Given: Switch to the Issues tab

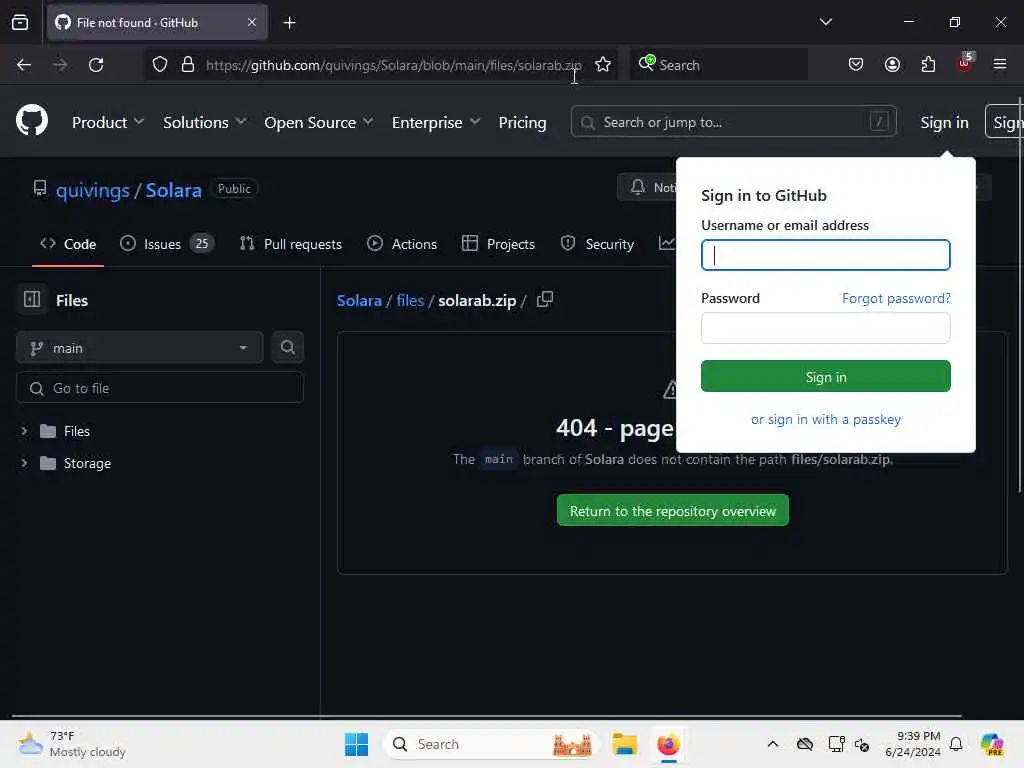Looking at the screenshot, I should 167,244.
